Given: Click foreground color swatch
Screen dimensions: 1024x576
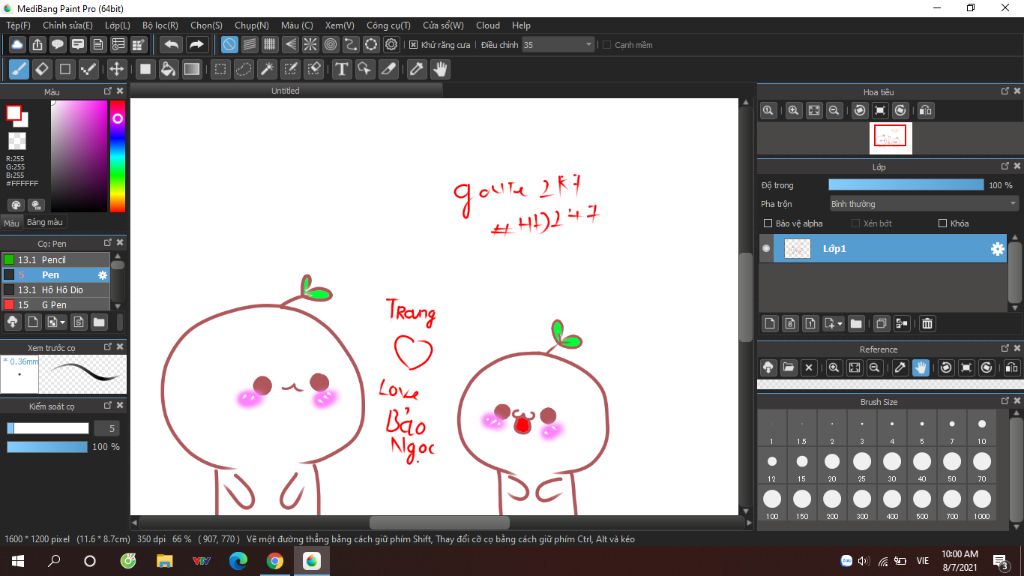Looking at the screenshot, I should (x=14, y=113).
